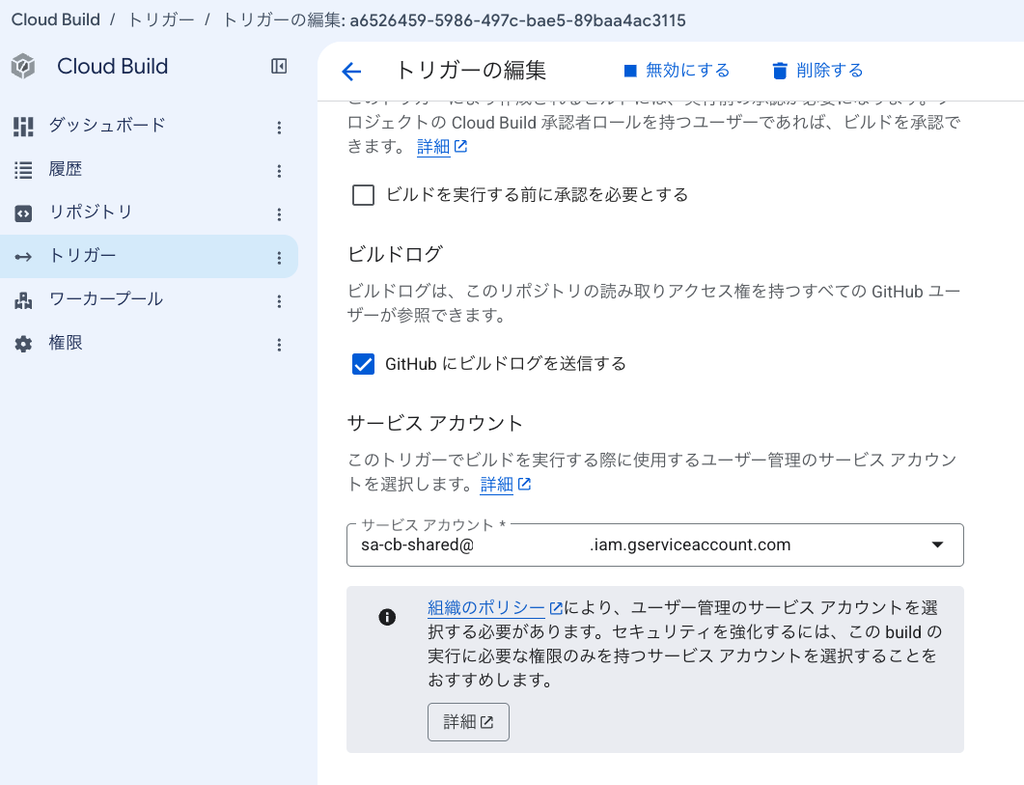Image resolution: width=1024 pixels, height=785 pixels.
Task: Click the Cloud Build sidebar title
Action: coord(112,66)
